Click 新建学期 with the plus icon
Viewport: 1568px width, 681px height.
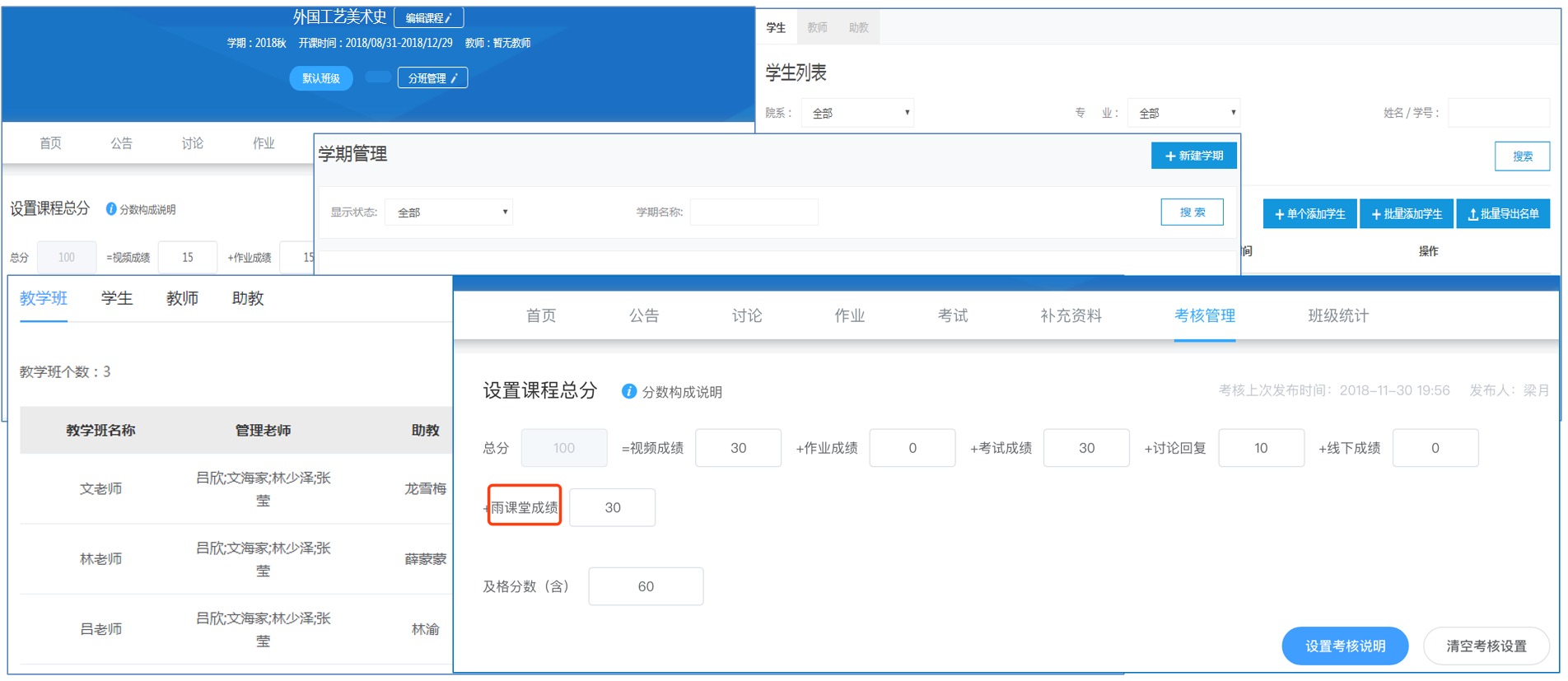[1194, 156]
